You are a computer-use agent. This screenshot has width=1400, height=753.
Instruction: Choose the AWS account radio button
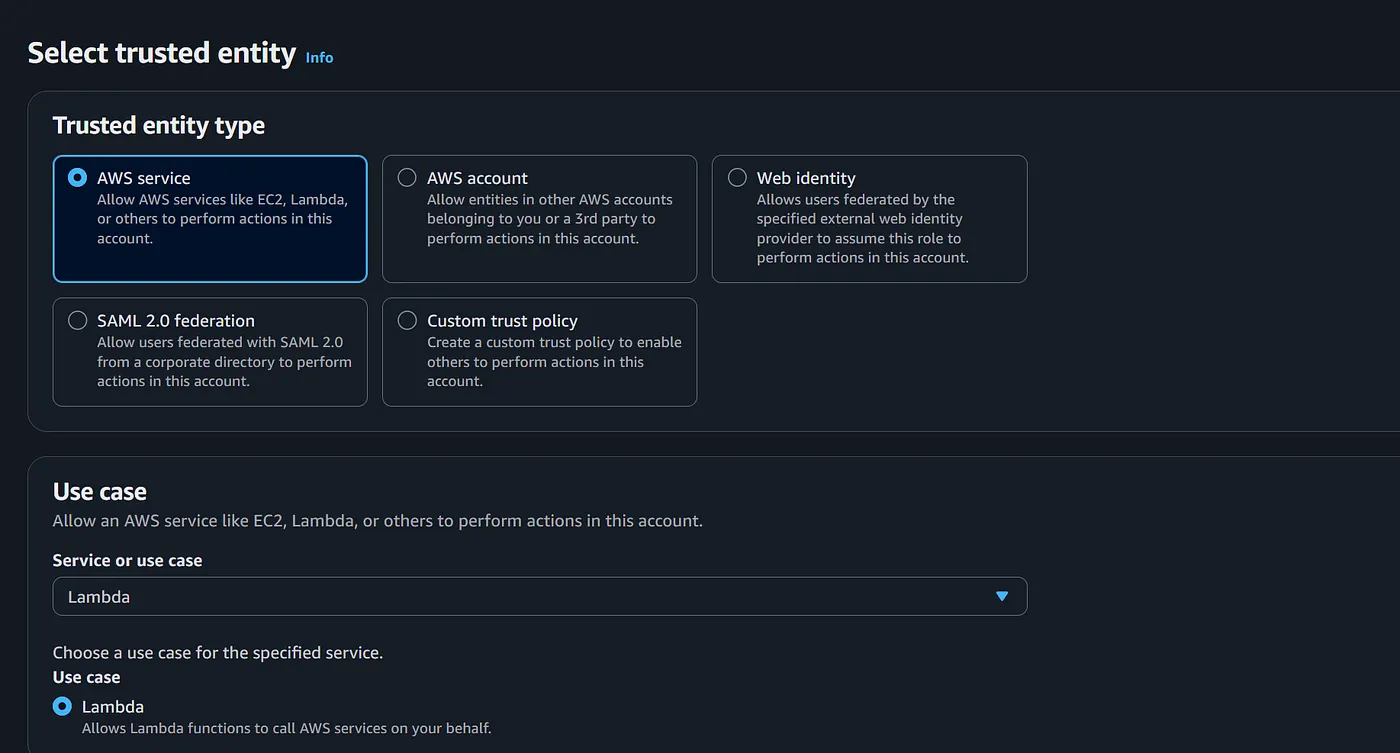tap(407, 178)
